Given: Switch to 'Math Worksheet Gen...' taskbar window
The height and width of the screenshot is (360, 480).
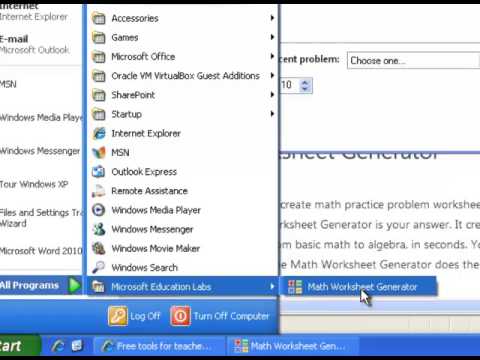Looking at the screenshot, I should tap(293, 346).
